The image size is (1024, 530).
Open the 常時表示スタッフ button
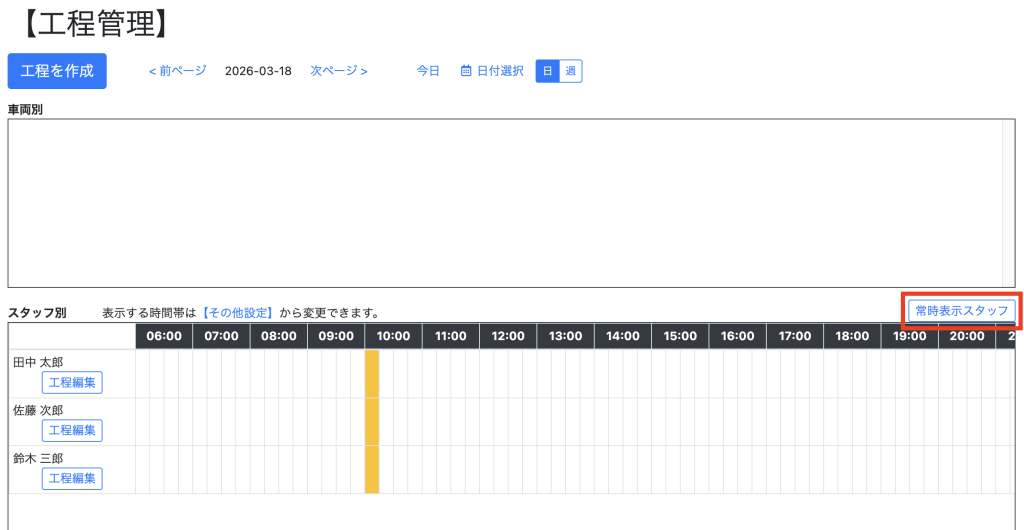[961, 311]
